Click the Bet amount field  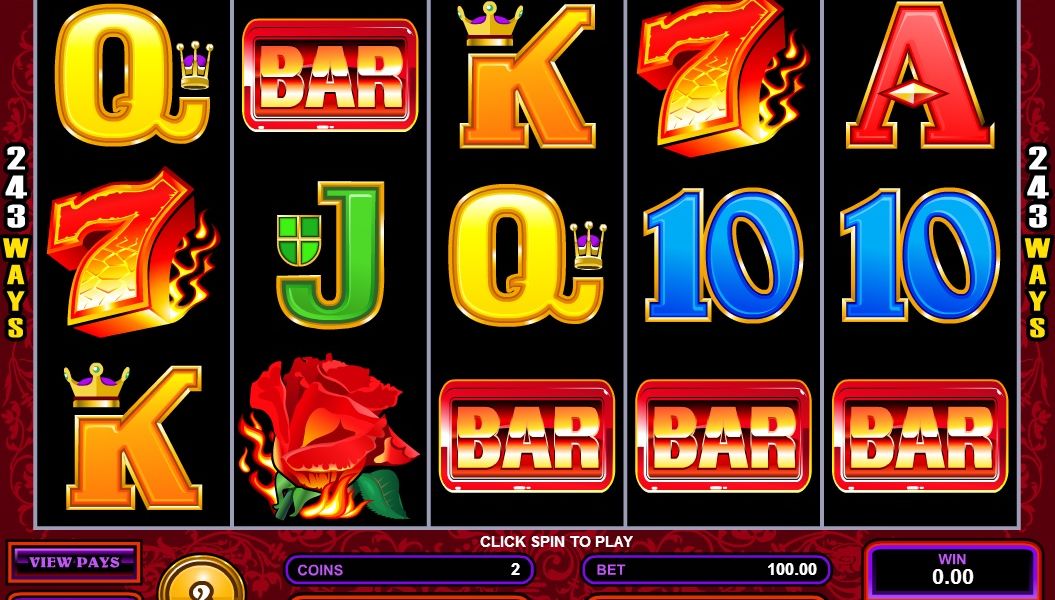pyautogui.click(x=706, y=570)
